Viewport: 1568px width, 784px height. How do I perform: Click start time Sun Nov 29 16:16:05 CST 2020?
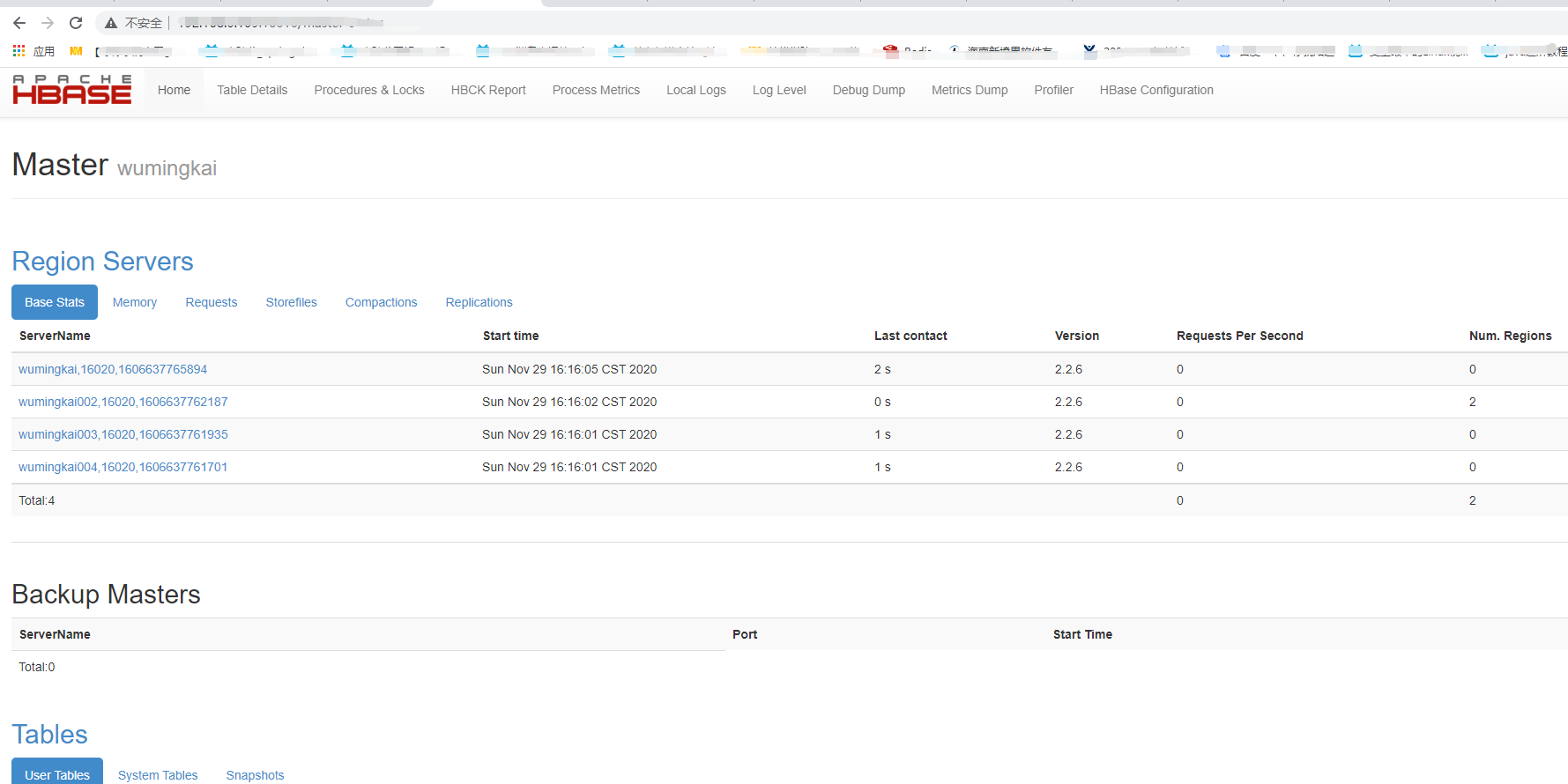coord(569,369)
